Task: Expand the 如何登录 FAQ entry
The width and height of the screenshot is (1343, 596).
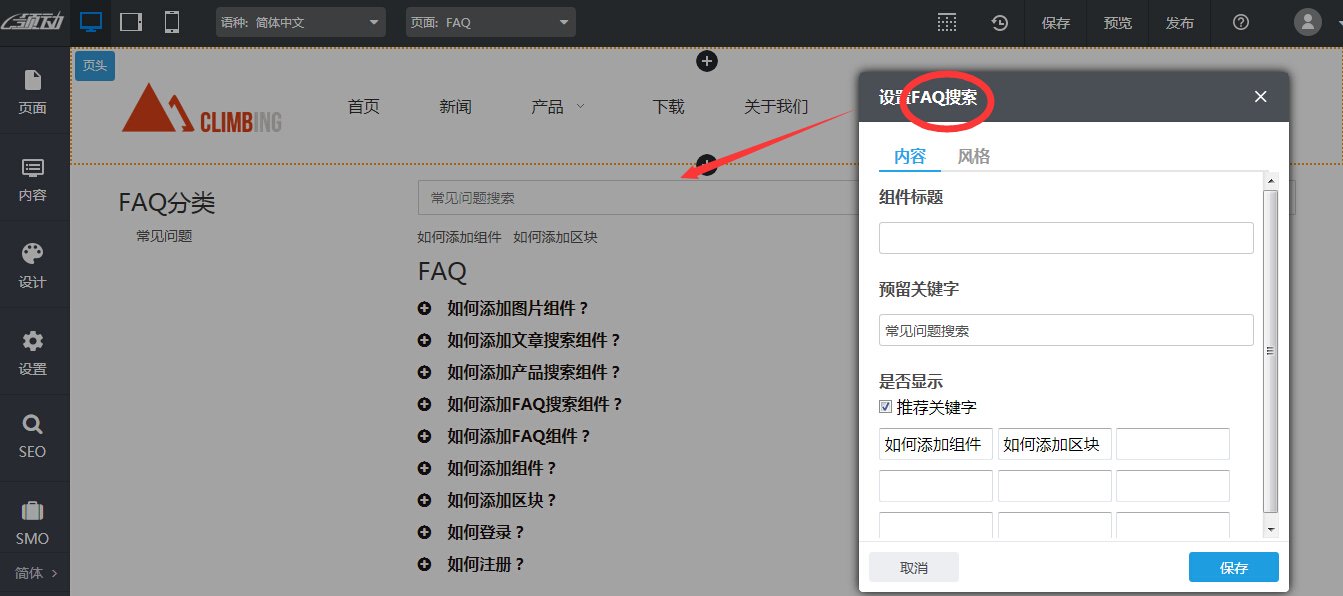Action: [x=424, y=532]
